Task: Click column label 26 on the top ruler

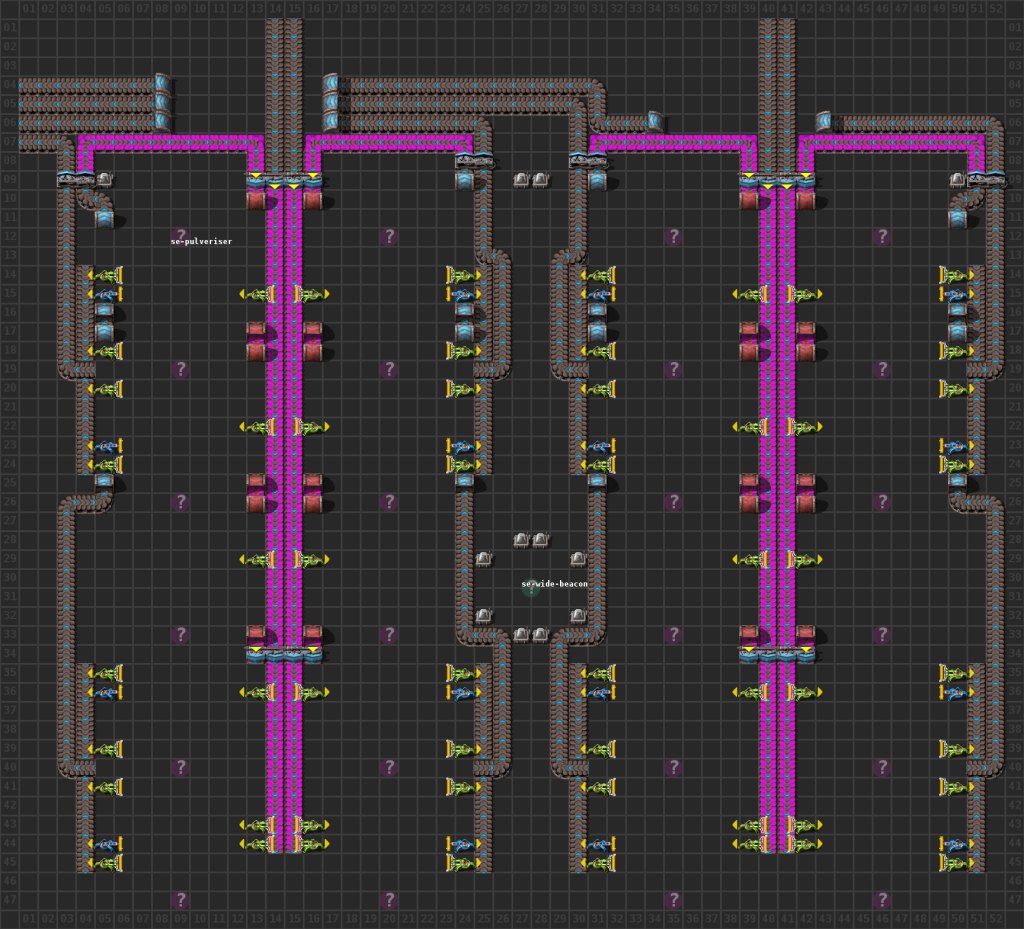Action: 502,9
